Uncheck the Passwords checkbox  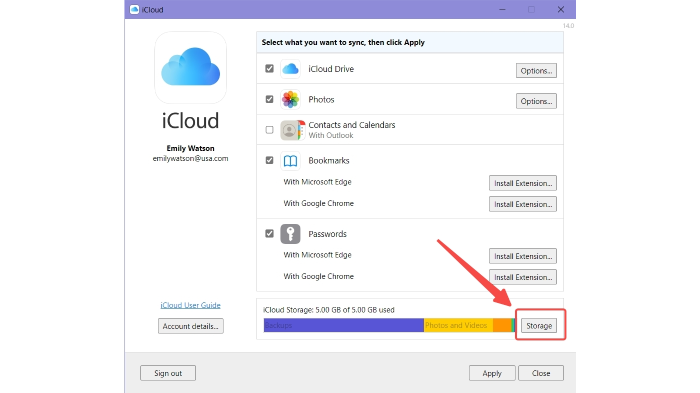tap(269, 234)
